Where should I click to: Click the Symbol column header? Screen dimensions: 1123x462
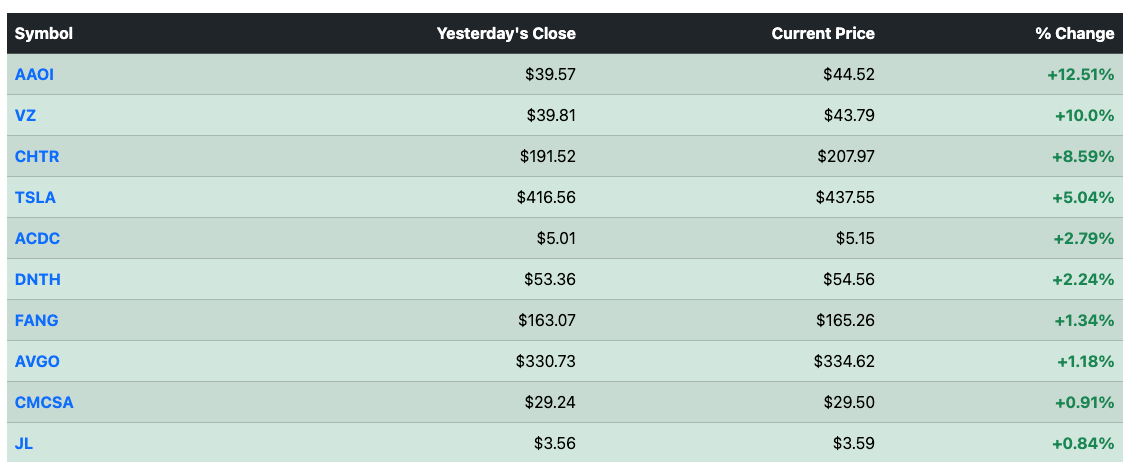tap(44, 34)
